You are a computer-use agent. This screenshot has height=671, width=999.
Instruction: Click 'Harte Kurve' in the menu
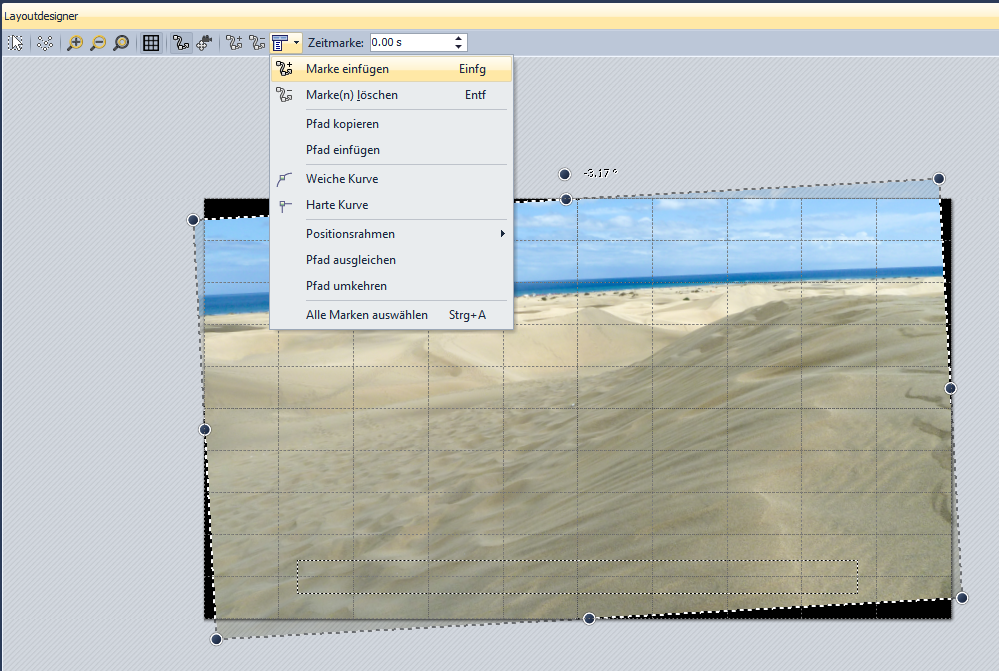(337, 205)
